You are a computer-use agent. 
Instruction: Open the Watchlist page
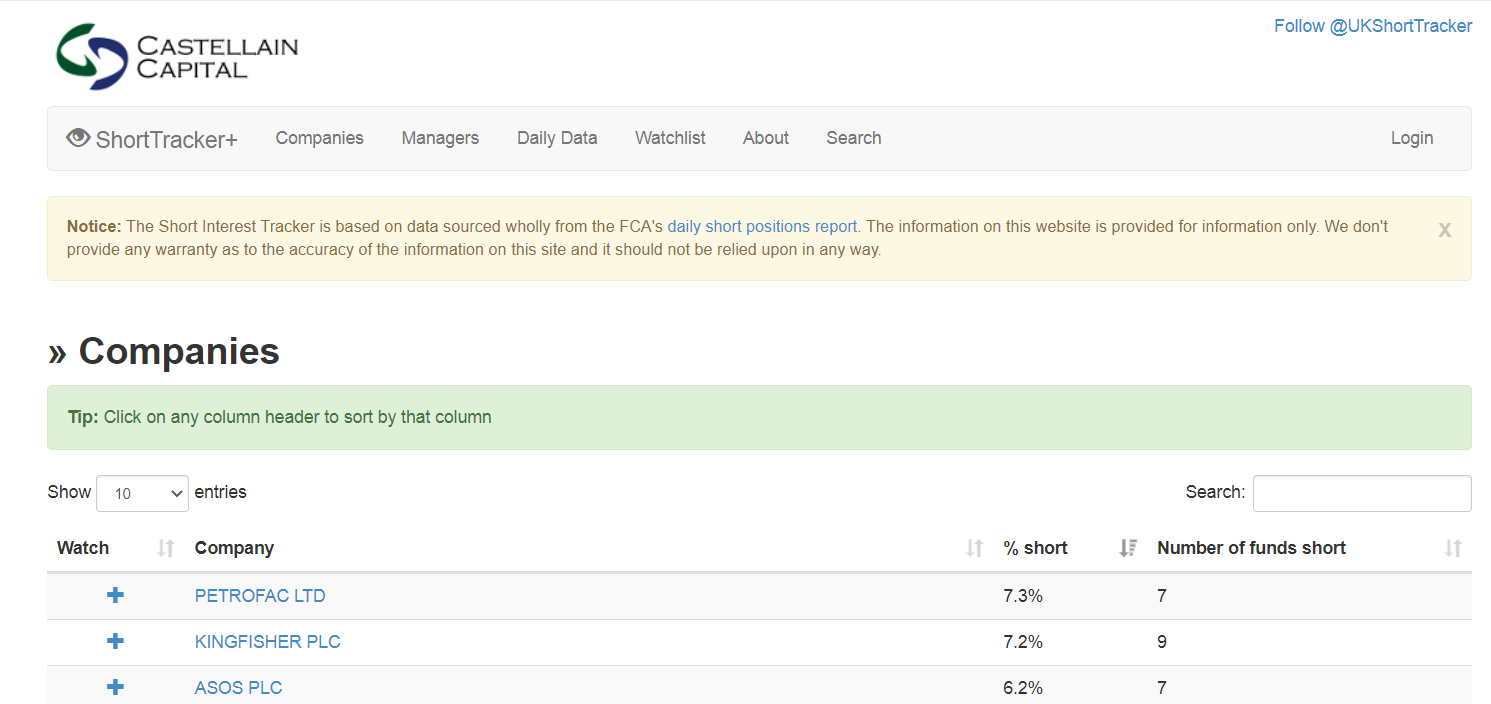[x=670, y=138]
